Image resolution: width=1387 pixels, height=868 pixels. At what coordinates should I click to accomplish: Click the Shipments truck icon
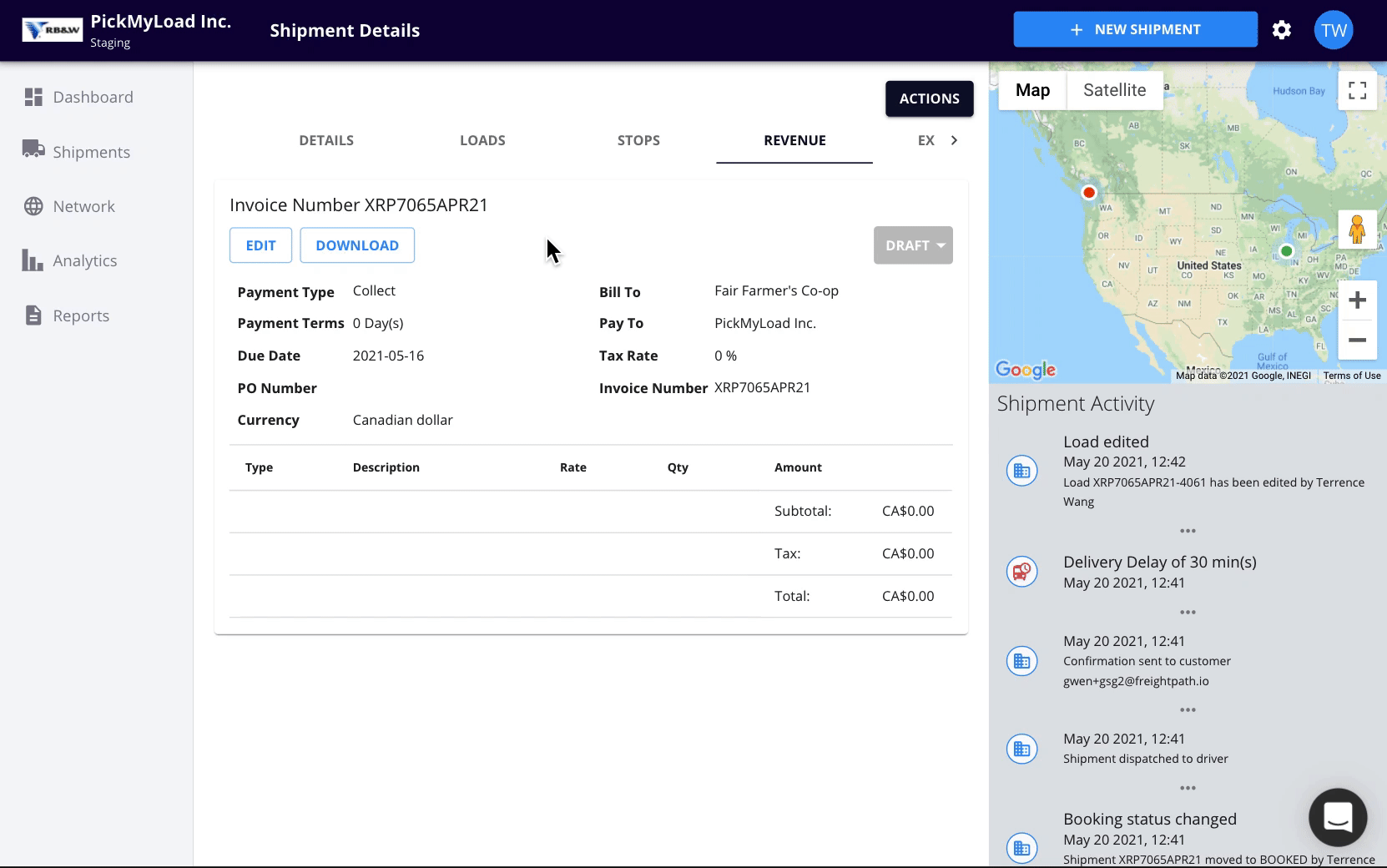point(33,150)
